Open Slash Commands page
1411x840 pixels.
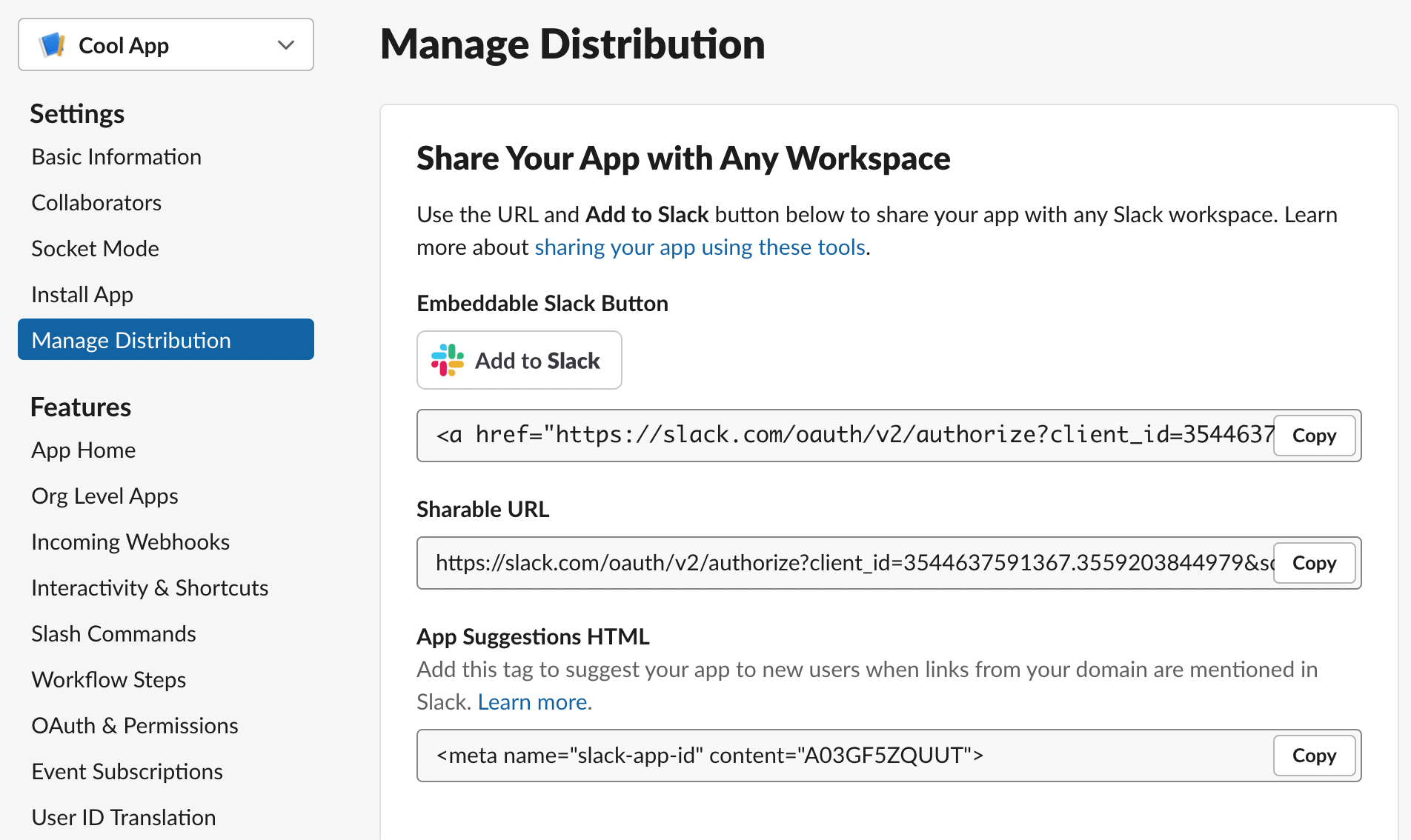(113, 633)
